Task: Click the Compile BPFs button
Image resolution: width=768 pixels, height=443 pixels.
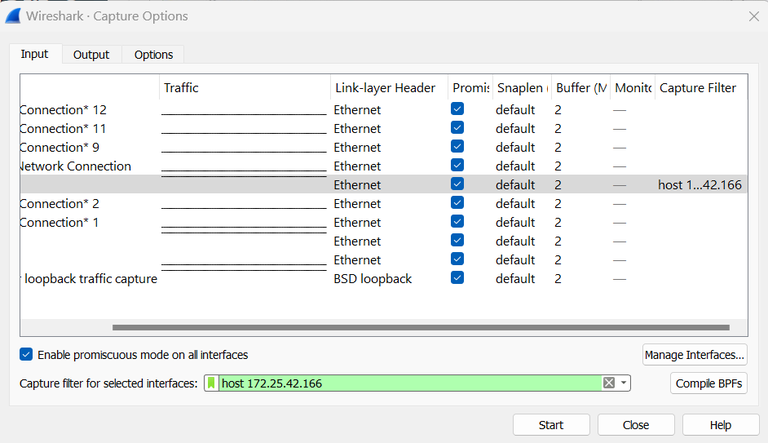Action: pyautogui.click(x=708, y=383)
